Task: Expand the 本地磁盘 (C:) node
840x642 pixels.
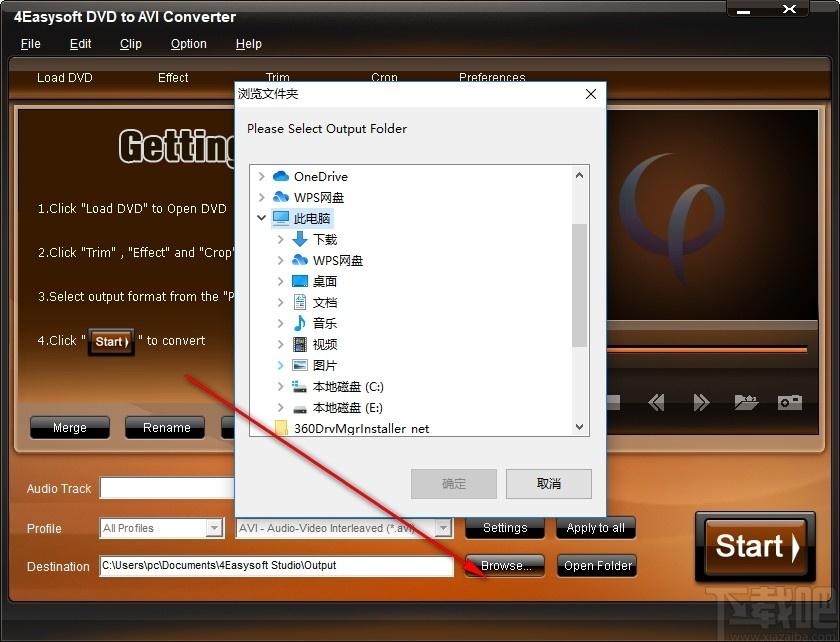Action: [x=280, y=386]
